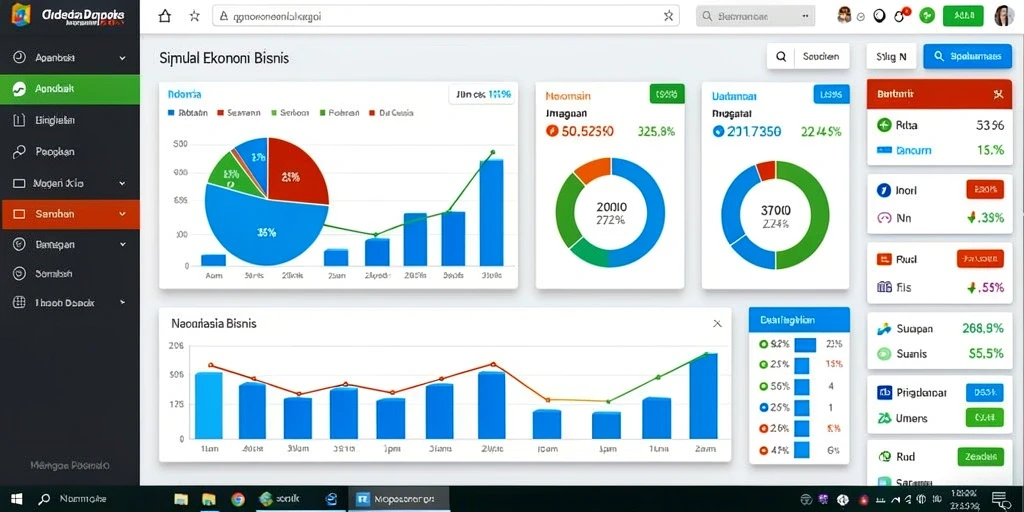1024x512 pixels.
Task: Expand the Sarobon sidebar item chevron
Action: [122, 214]
